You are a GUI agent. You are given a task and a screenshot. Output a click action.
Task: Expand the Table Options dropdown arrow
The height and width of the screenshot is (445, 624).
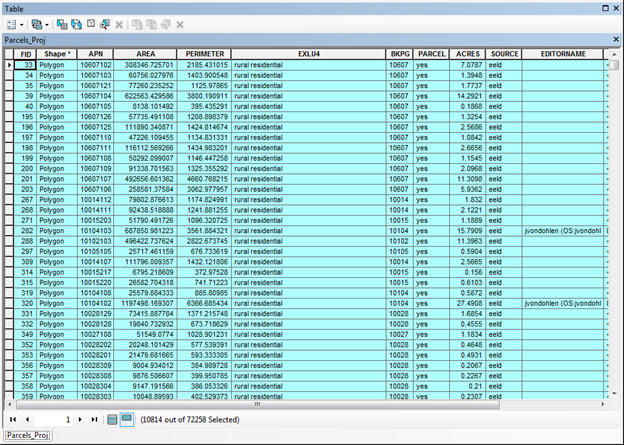point(20,22)
